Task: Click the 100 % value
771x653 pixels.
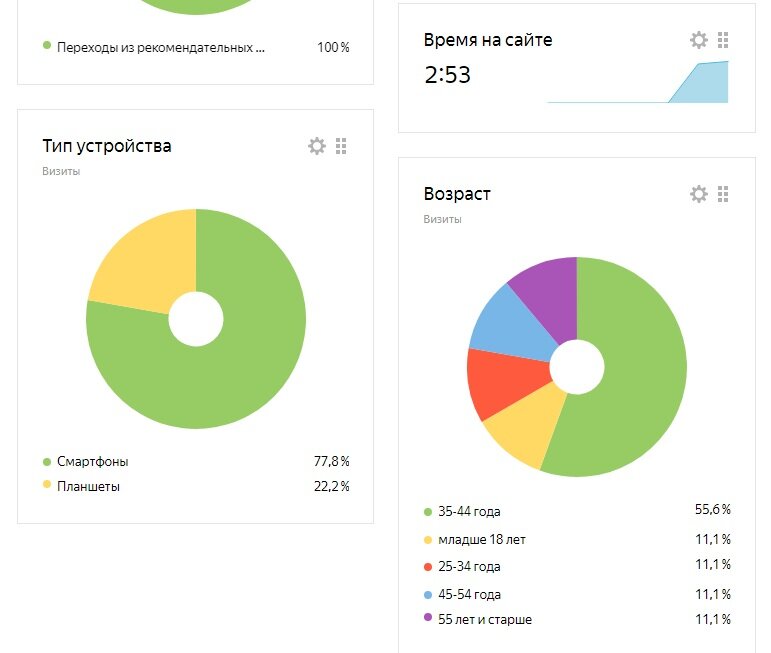Action: coord(333,47)
